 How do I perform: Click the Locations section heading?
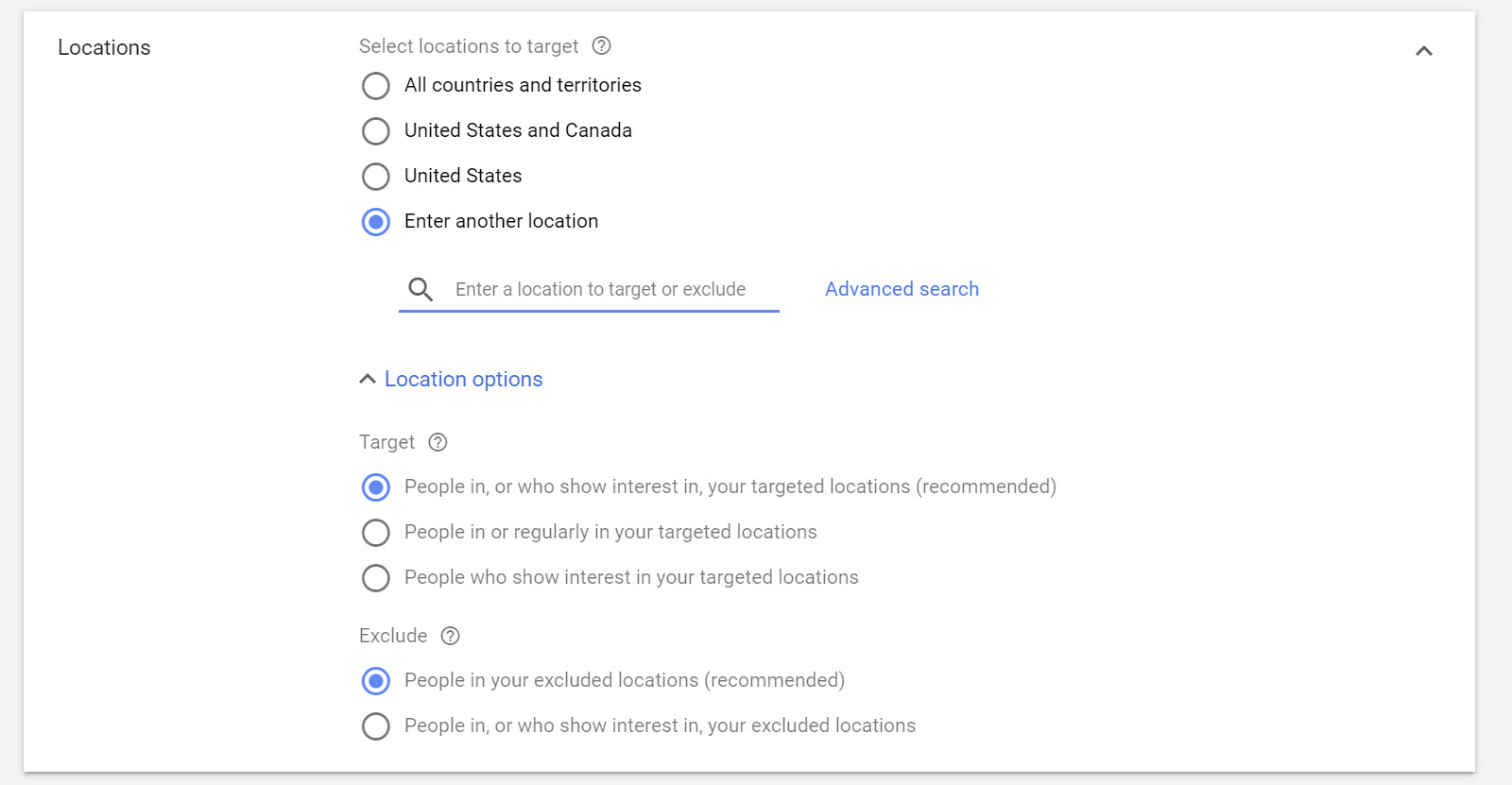point(104,47)
